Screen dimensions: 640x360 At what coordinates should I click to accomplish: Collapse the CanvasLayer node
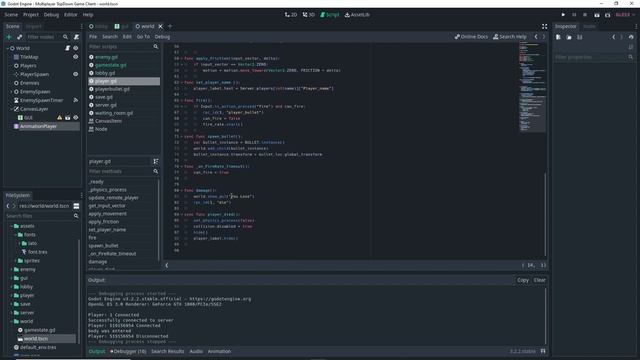pyautogui.click(x=11, y=109)
